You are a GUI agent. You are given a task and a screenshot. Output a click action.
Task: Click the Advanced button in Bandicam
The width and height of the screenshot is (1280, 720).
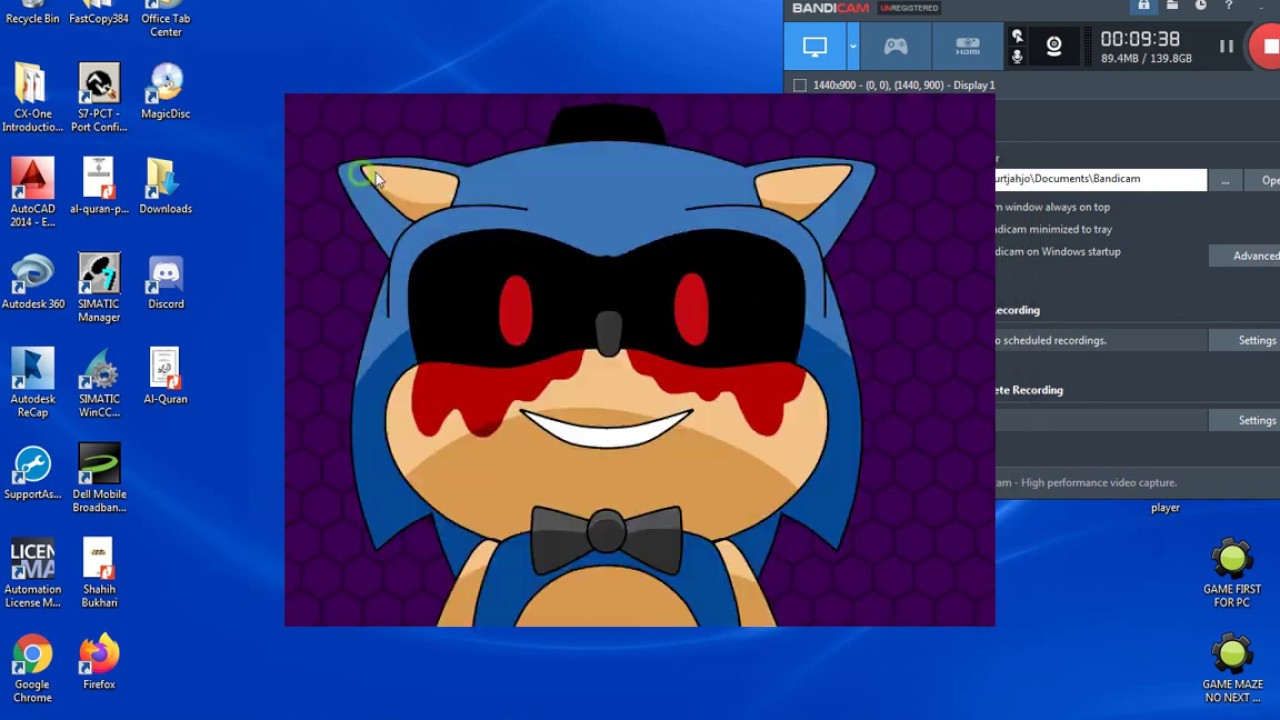click(1245, 256)
